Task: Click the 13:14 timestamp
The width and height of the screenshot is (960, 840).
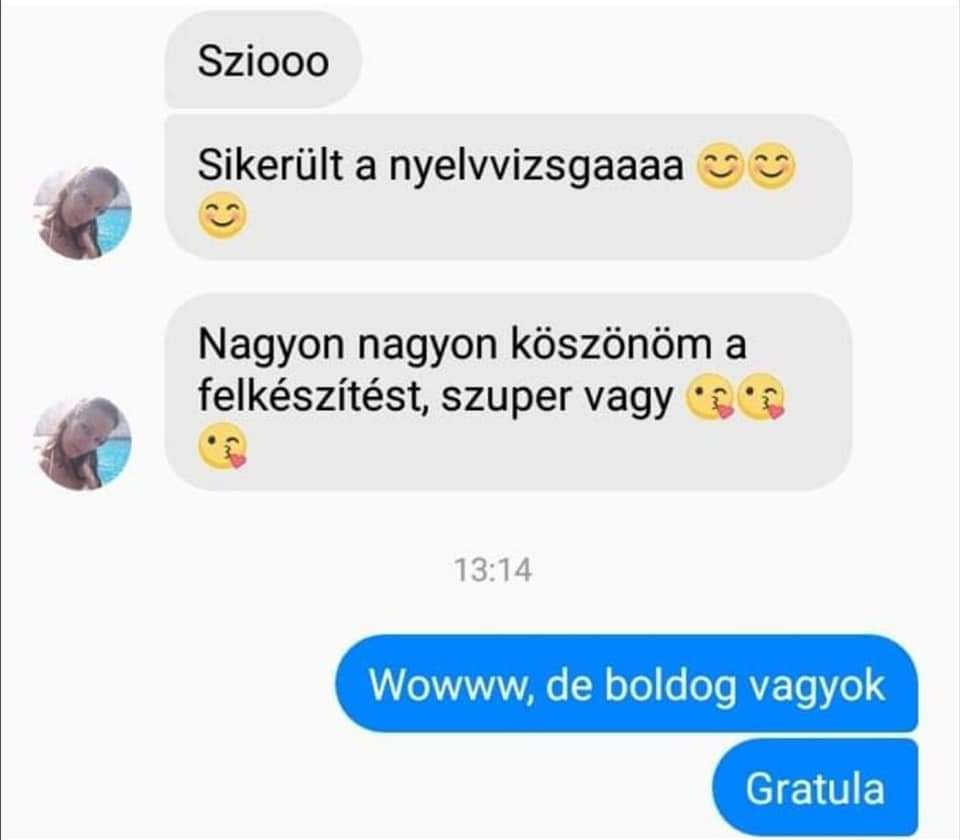Action: point(493,570)
